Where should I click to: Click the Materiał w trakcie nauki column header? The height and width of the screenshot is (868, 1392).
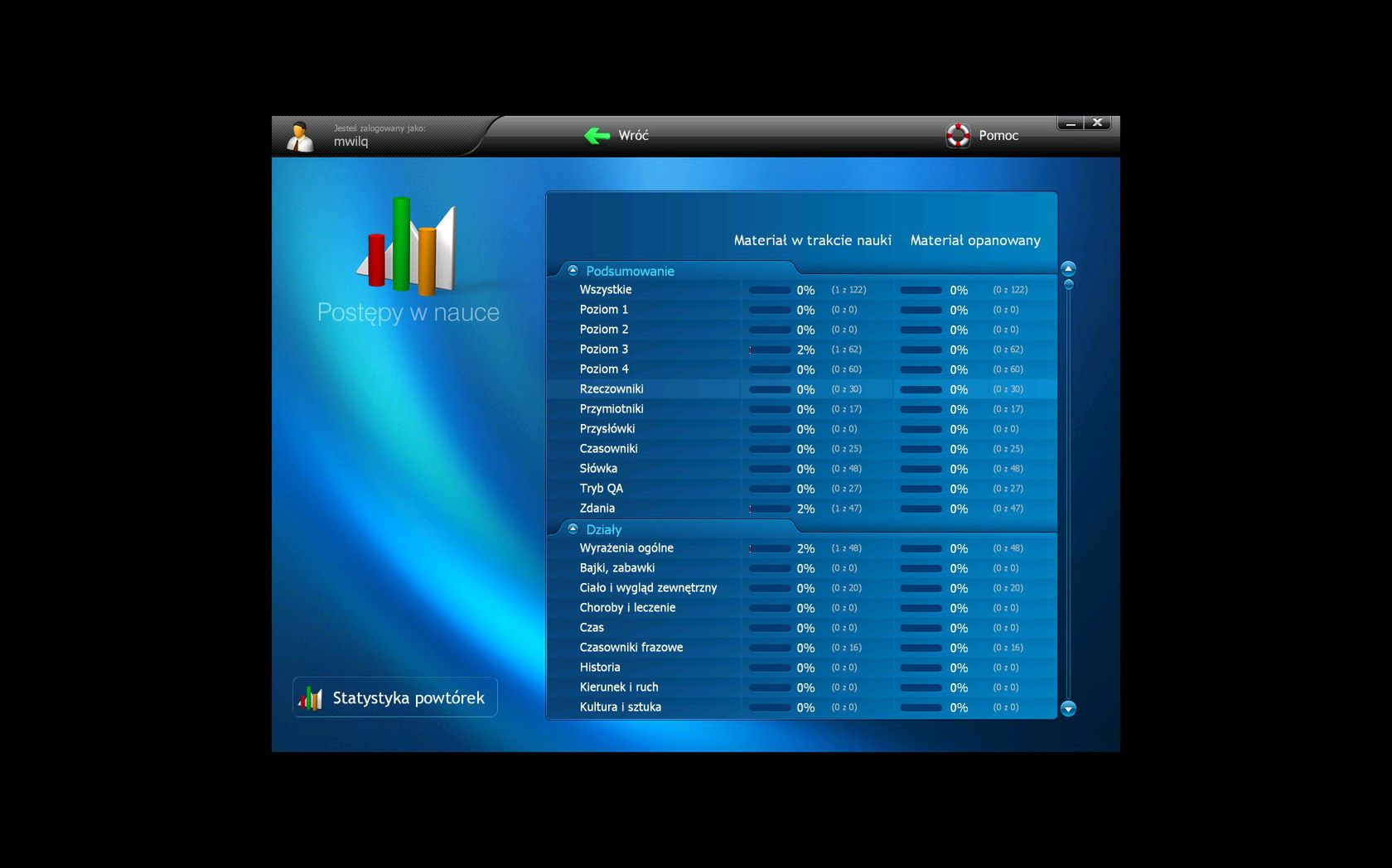click(812, 240)
